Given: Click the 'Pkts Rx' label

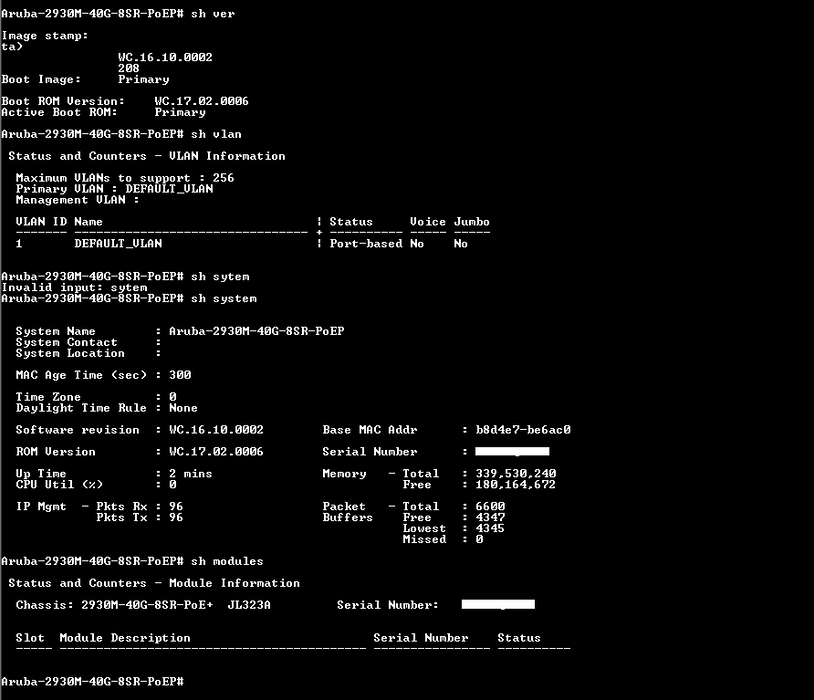Looking at the screenshot, I should (121, 506).
